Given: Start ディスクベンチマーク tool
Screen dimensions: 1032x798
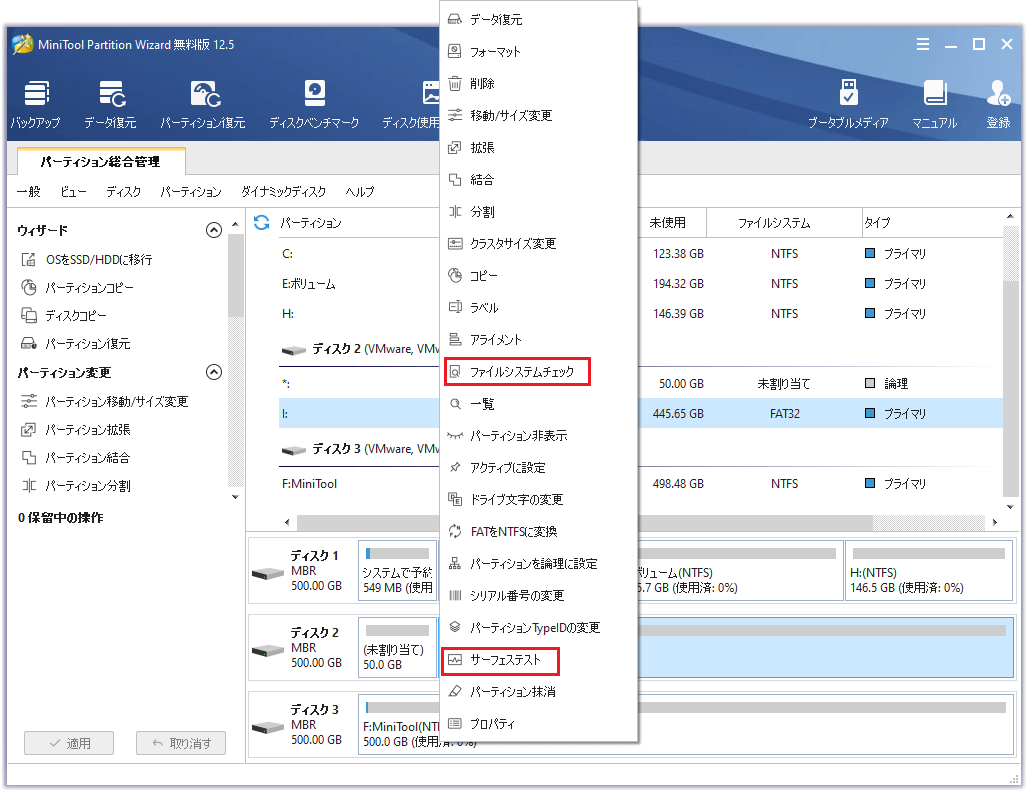Looking at the screenshot, I should pyautogui.click(x=315, y=104).
